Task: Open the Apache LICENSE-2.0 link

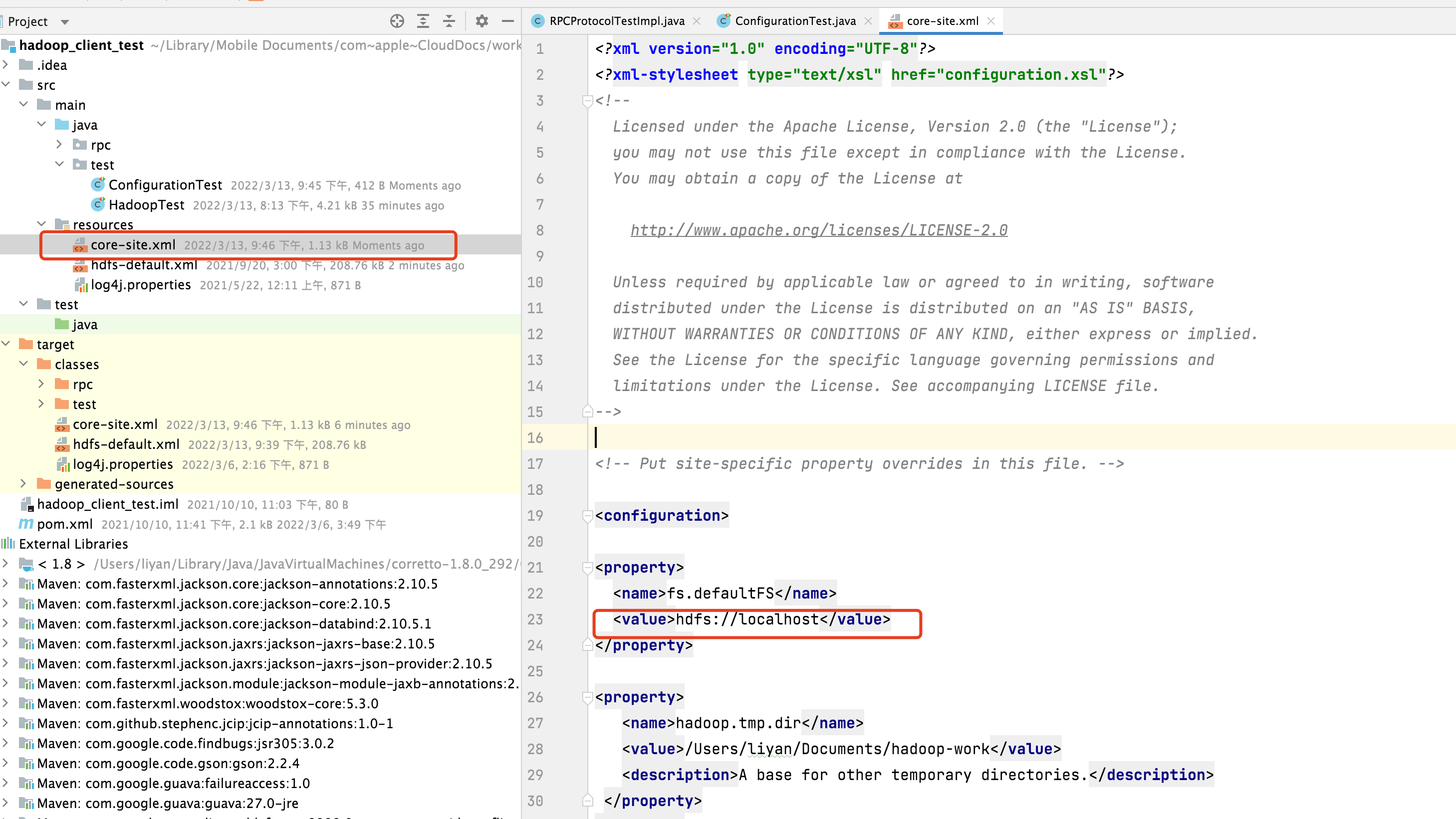Action: pyautogui.click(x=819, y=230)
